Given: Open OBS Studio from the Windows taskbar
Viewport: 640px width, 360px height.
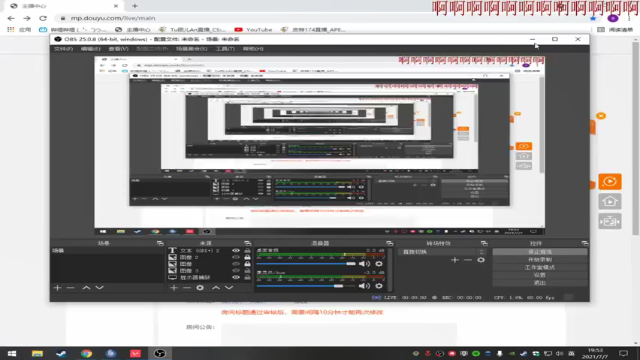Looking at the screenshot, I should (x=160, y=353).
